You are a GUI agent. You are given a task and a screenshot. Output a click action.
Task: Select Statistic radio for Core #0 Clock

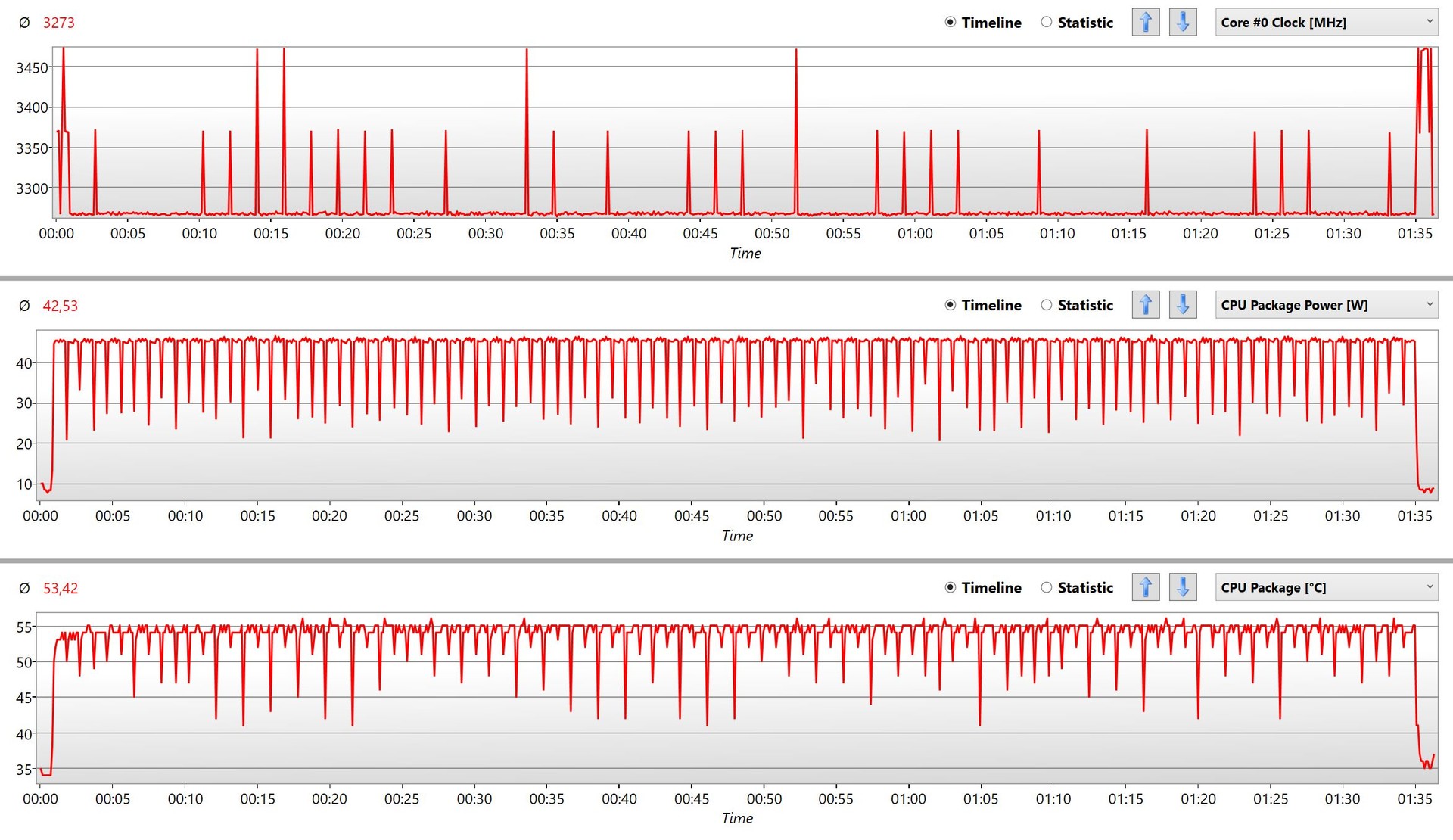[x=1047, y=23]
